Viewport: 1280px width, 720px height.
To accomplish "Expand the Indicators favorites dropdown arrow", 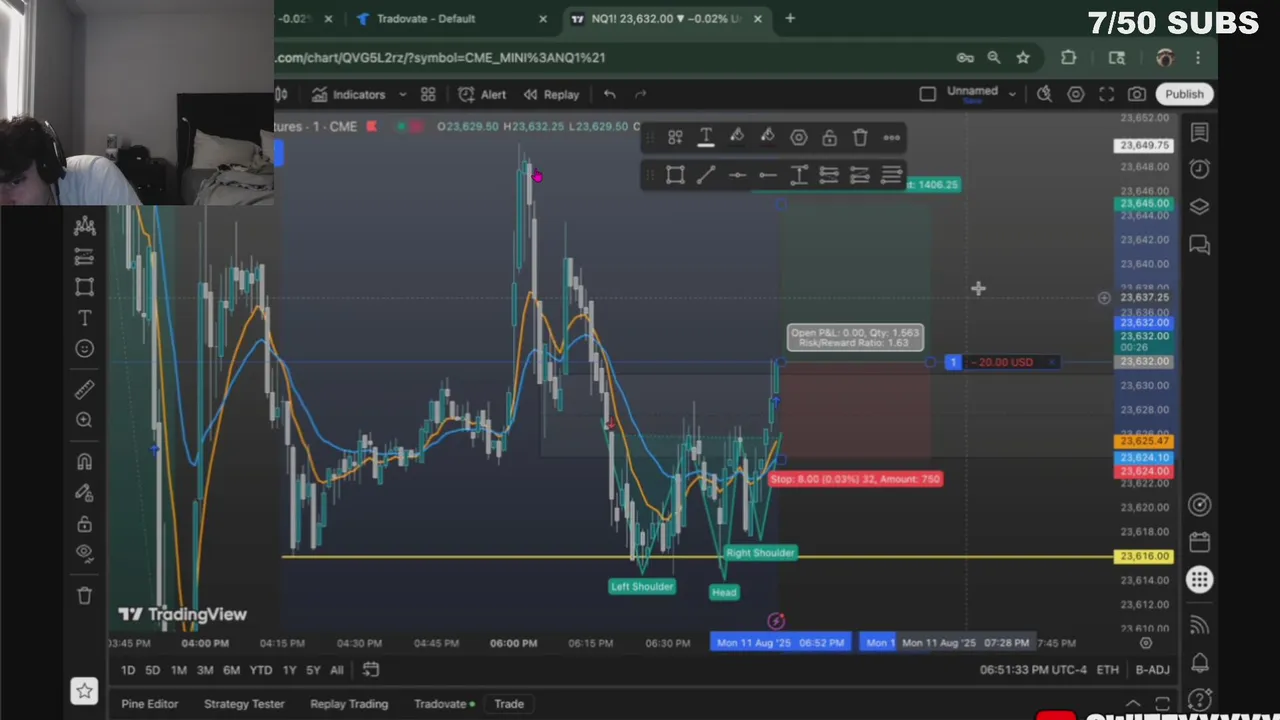I will (402, 94).
